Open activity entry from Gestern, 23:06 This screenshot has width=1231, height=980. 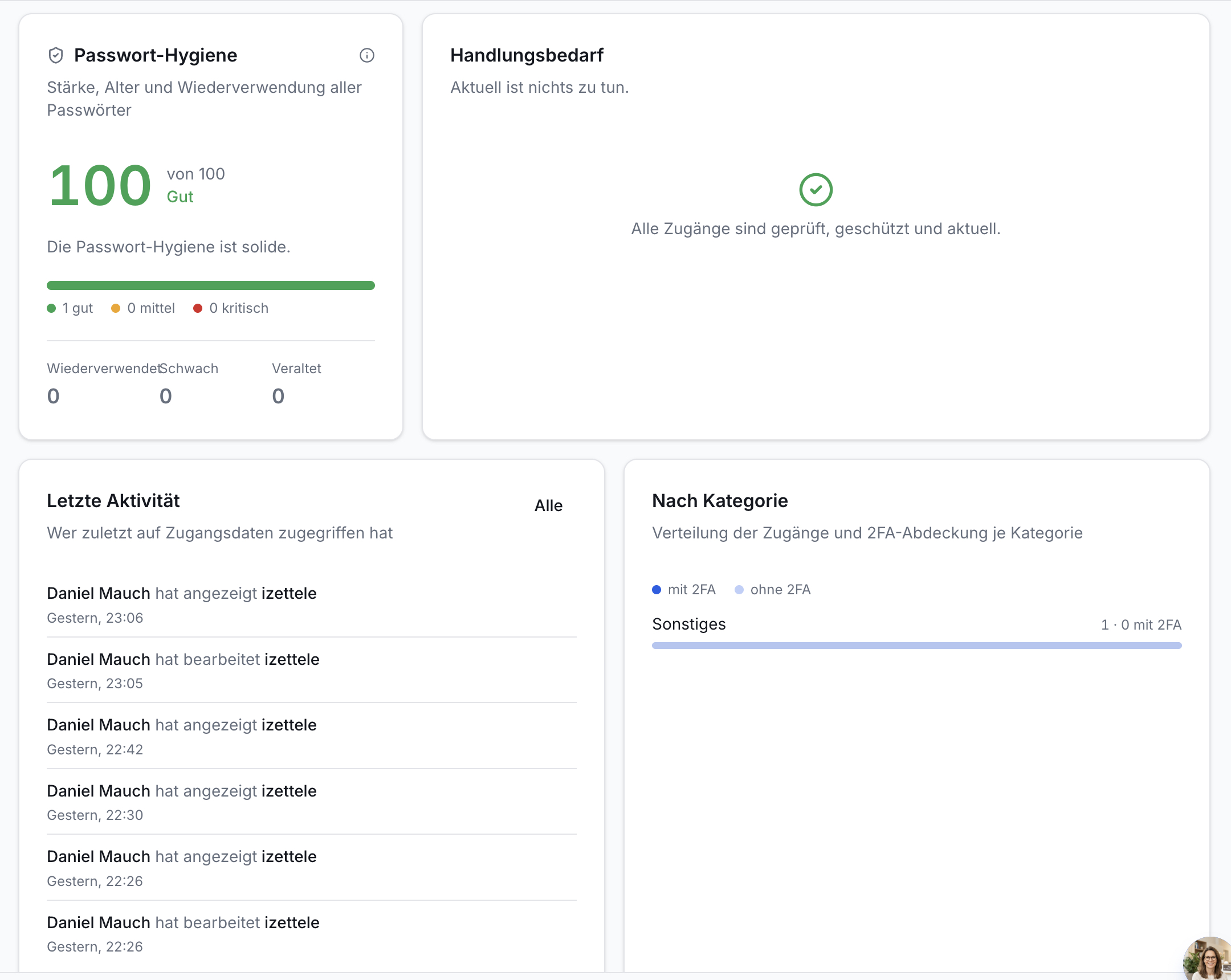pos(311,605)
